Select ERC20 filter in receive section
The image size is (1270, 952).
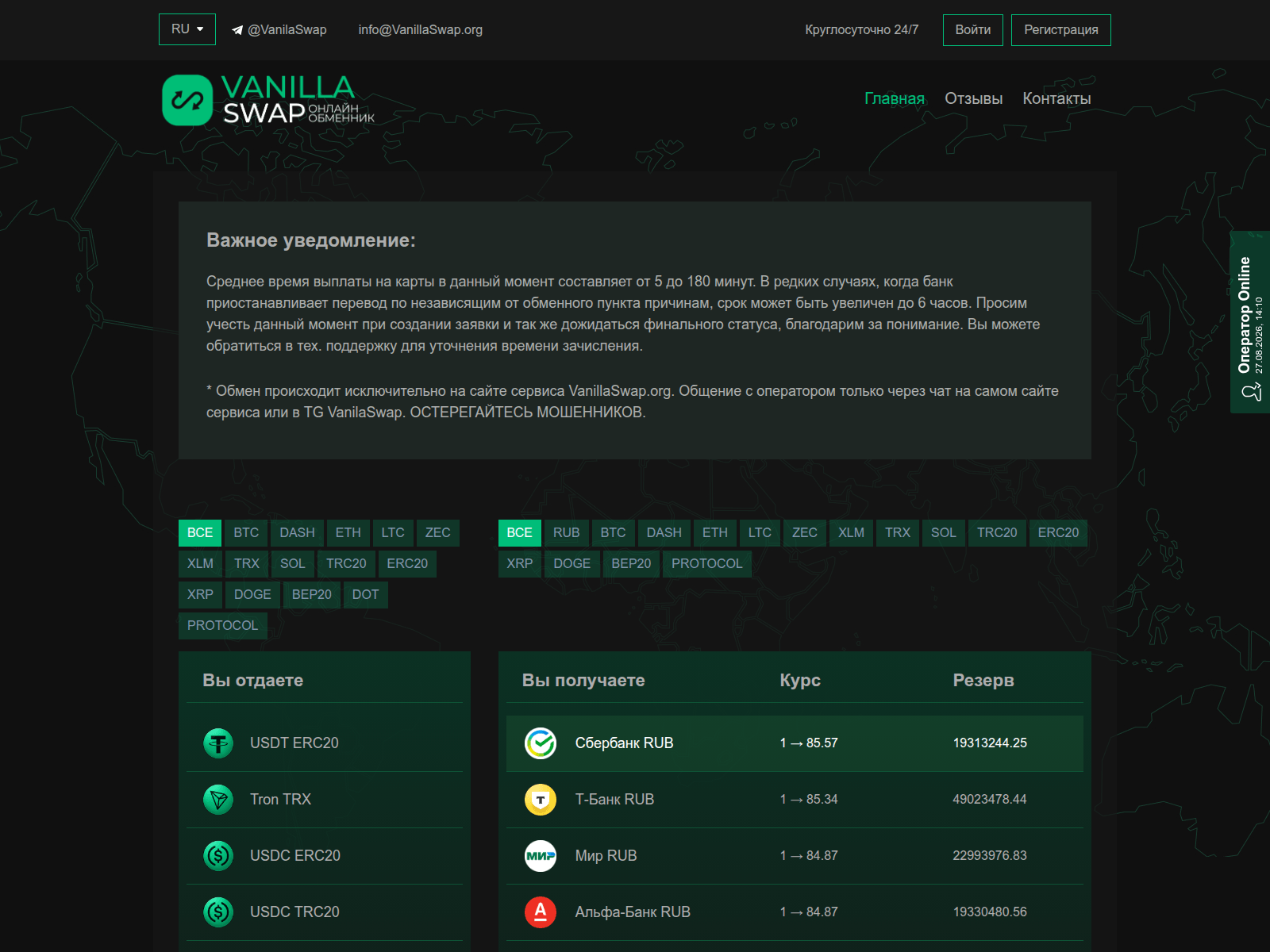tap(1058, 533)
